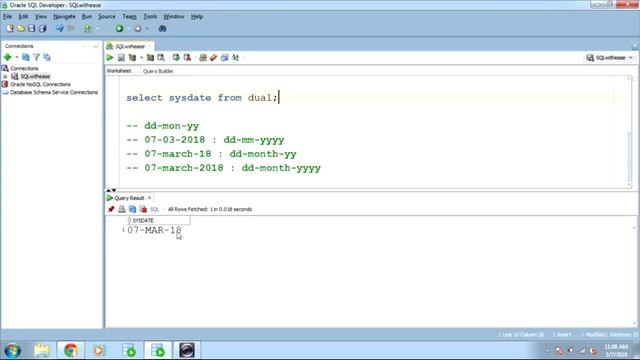Viewport: 640px width, 360px height.
Task: Open the Help menu
Action: click(x=197, y=16)
